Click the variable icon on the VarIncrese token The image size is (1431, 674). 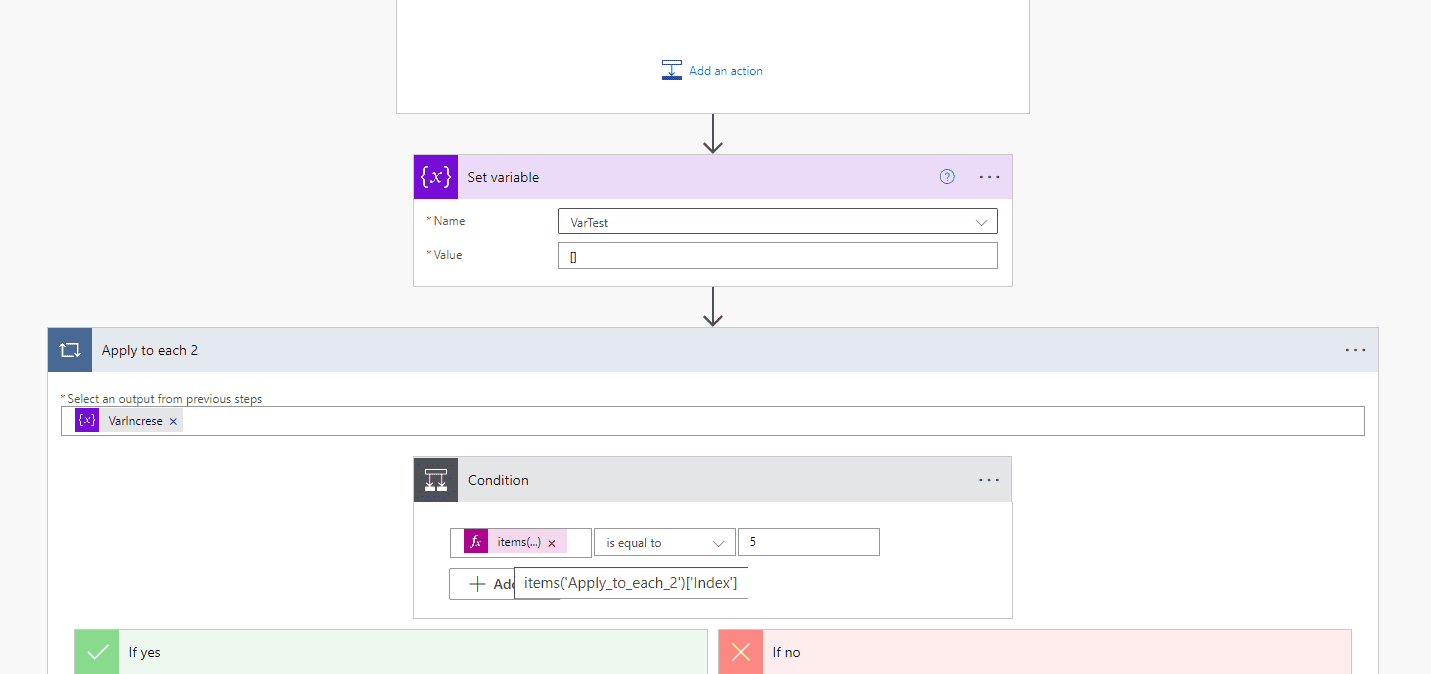(x=87, y=420)
